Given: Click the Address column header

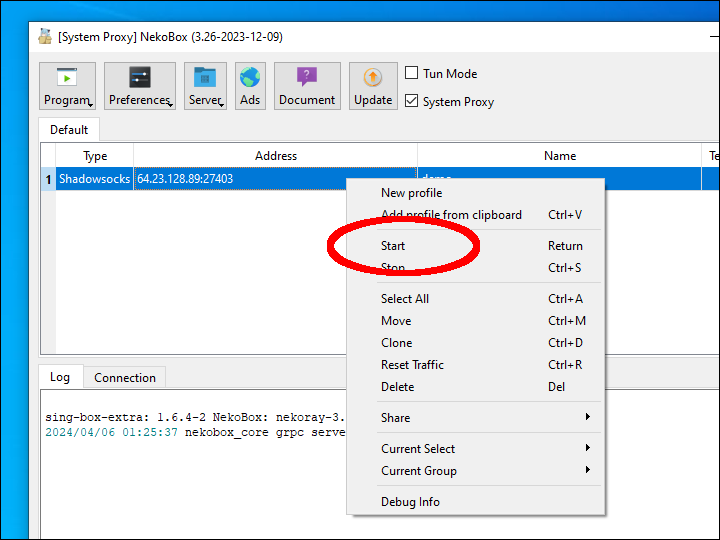Looking at the screenshot, I should [x=276, y=156].
